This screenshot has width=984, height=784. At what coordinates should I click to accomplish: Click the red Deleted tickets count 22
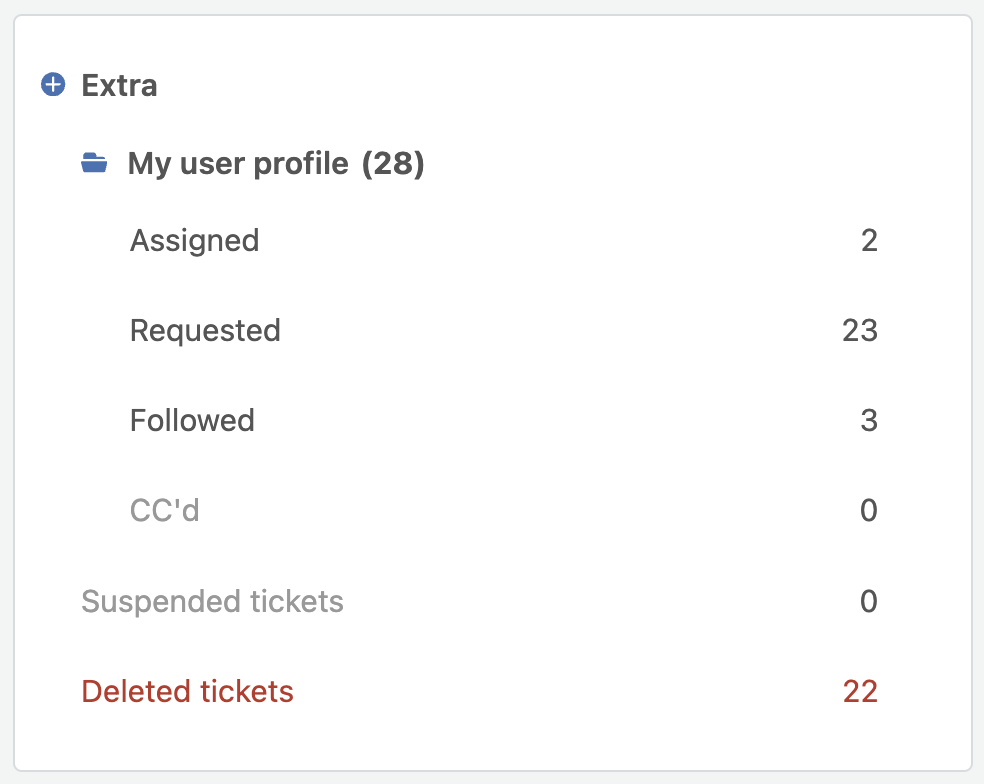tap(860, 692)
